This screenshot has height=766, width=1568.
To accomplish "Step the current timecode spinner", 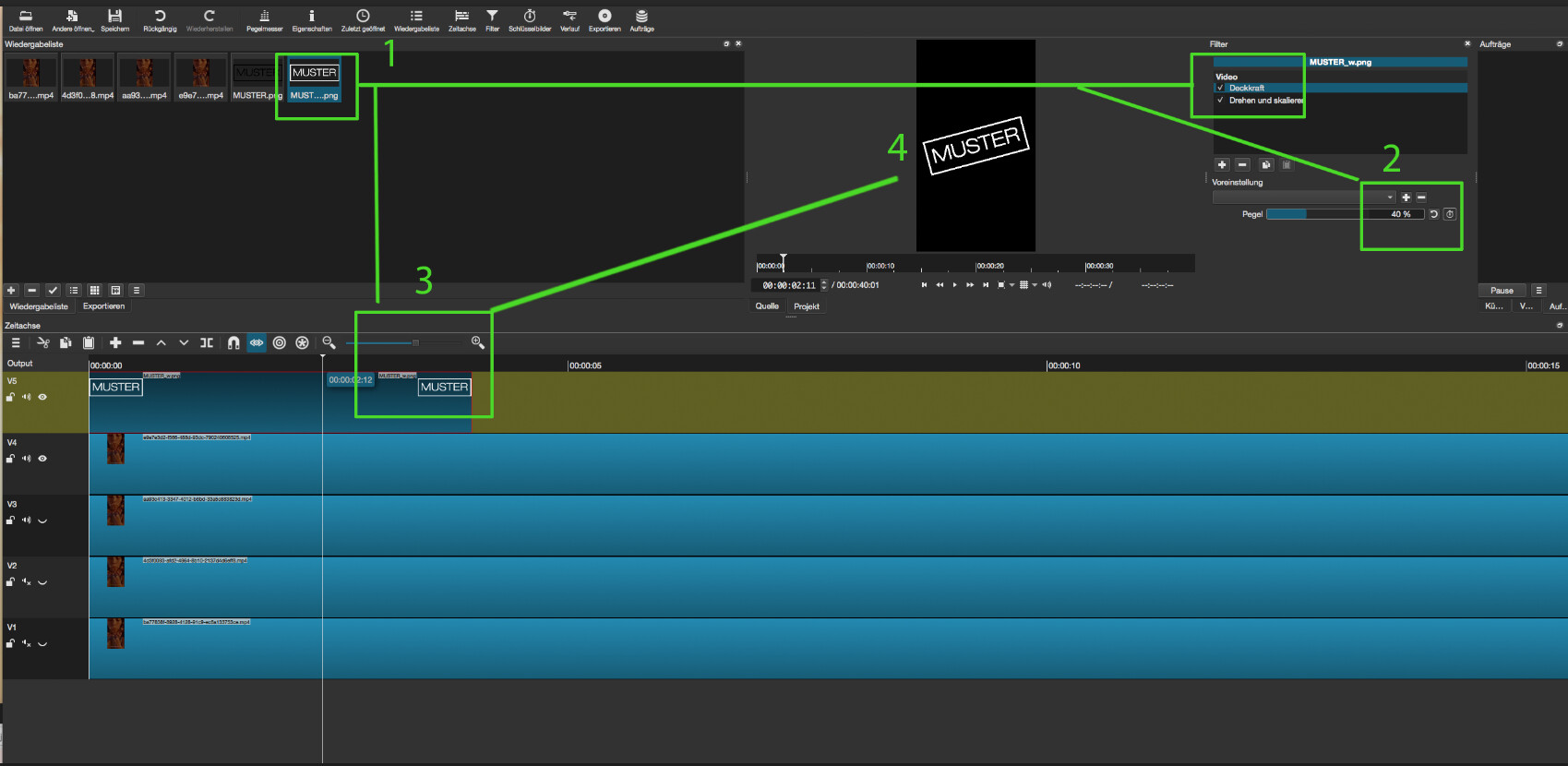I will click(x=824, y=285).
